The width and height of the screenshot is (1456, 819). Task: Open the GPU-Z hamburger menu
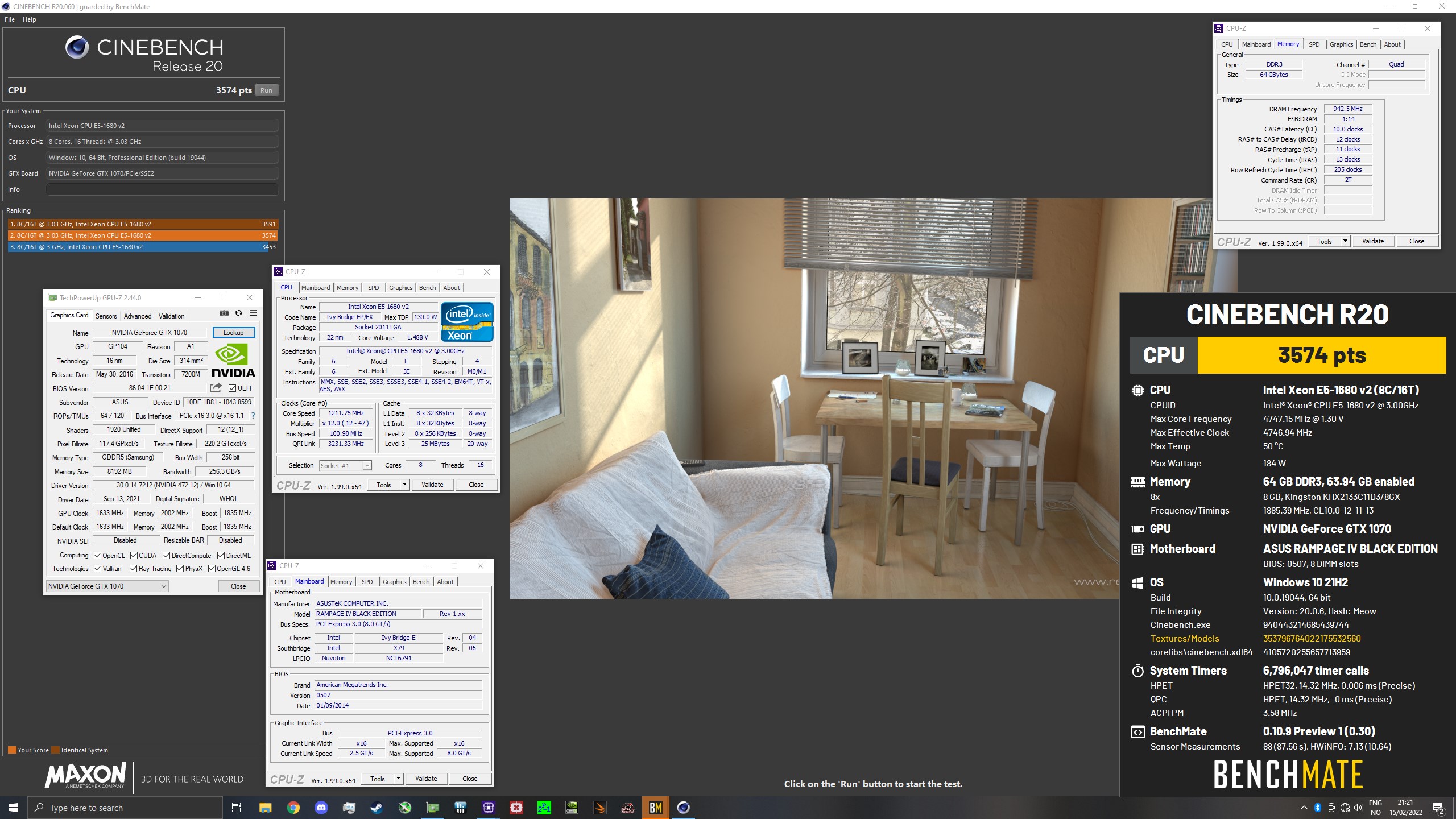pyautogui.click(x=254, y=313)
